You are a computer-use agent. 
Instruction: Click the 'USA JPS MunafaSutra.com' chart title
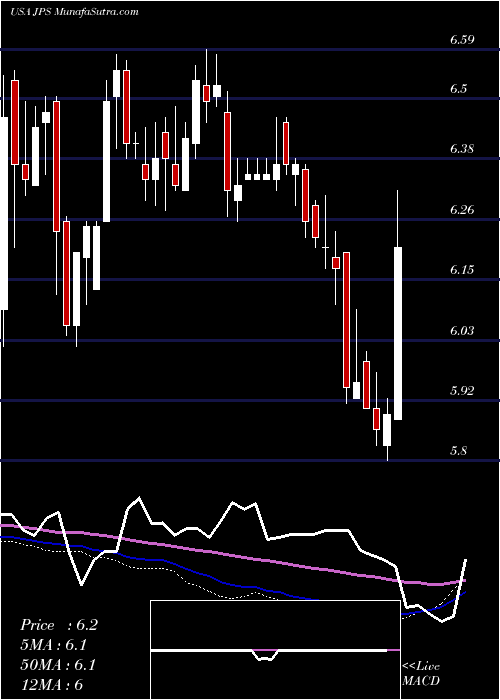tap(74, 12)
